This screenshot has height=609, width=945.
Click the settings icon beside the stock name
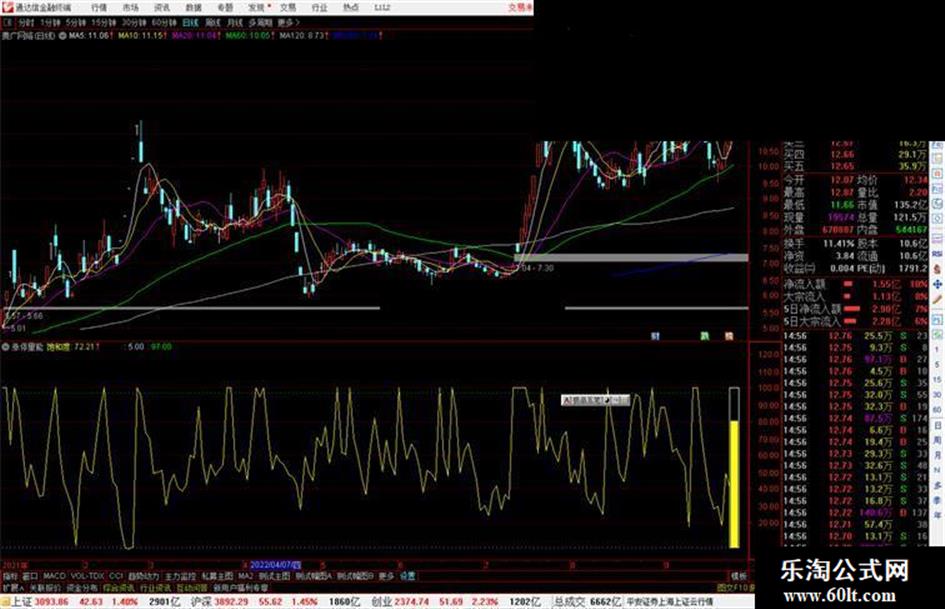(62, 36)
